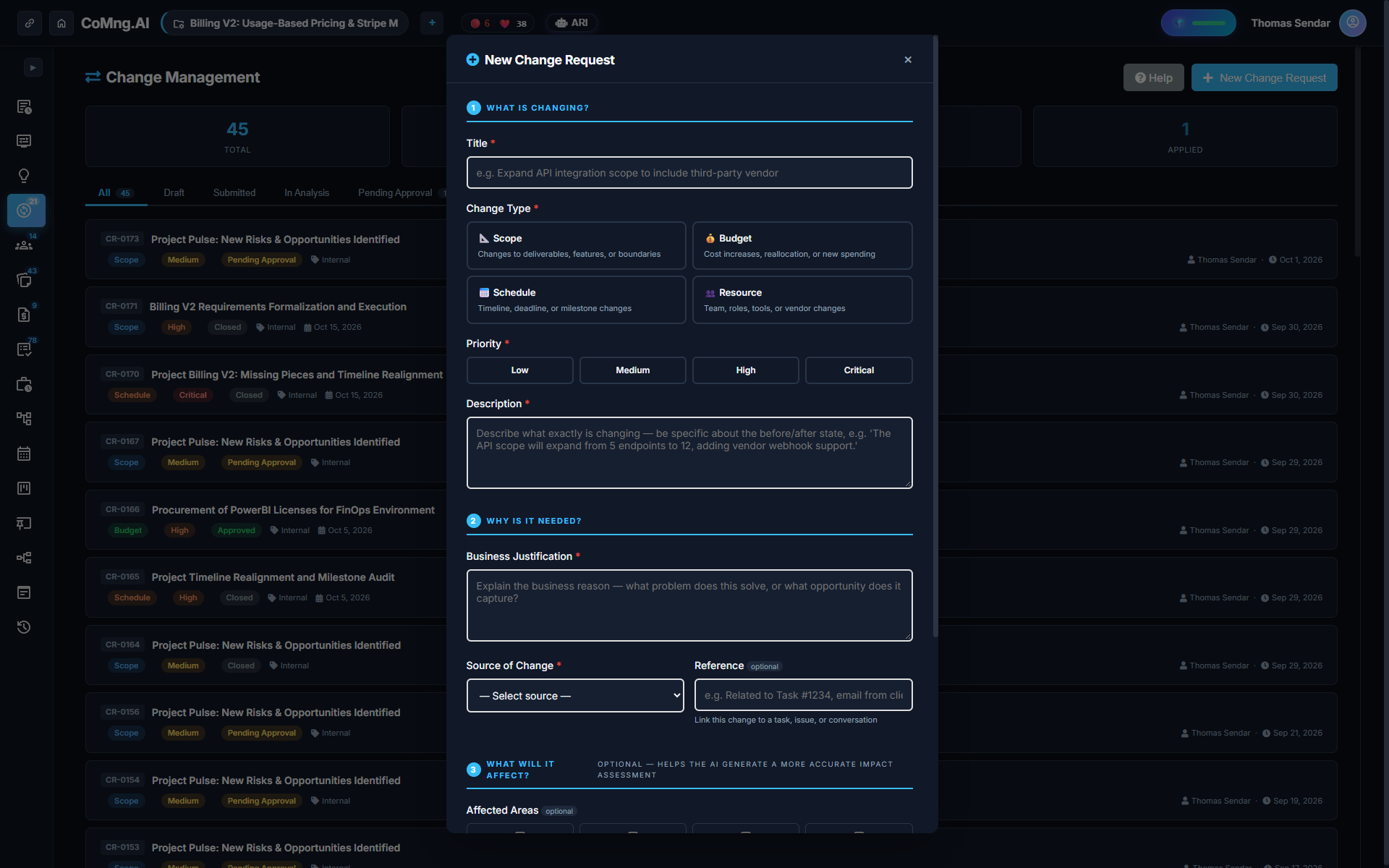This screenshot has height=868, width=1389.
Task: Open the sidebar hierarchy tree icon
Action: [24, 419]
